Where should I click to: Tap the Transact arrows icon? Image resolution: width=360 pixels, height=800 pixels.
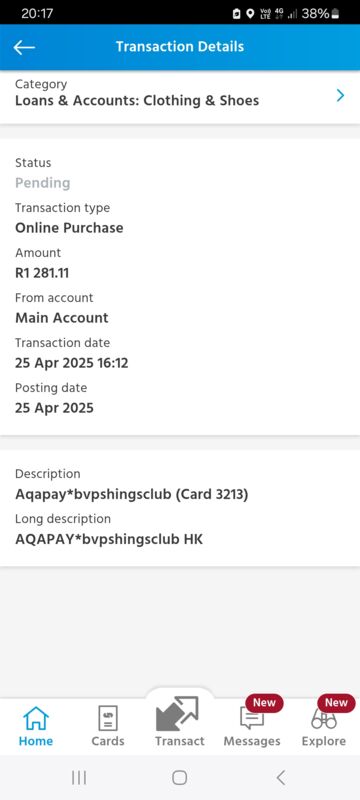177,713
